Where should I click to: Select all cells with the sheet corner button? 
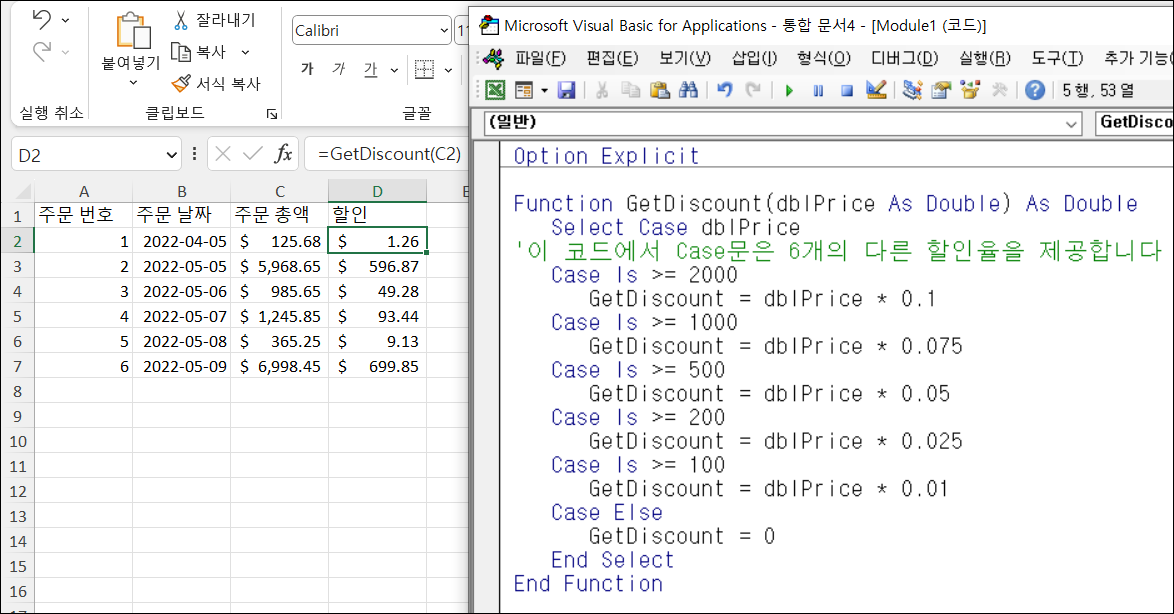(18, 192)
